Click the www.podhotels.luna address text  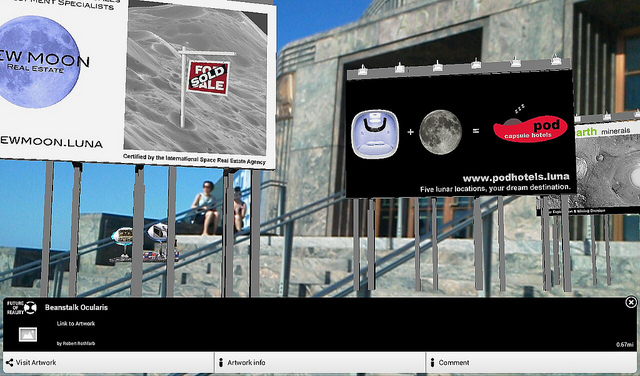[x=516, y=178]
